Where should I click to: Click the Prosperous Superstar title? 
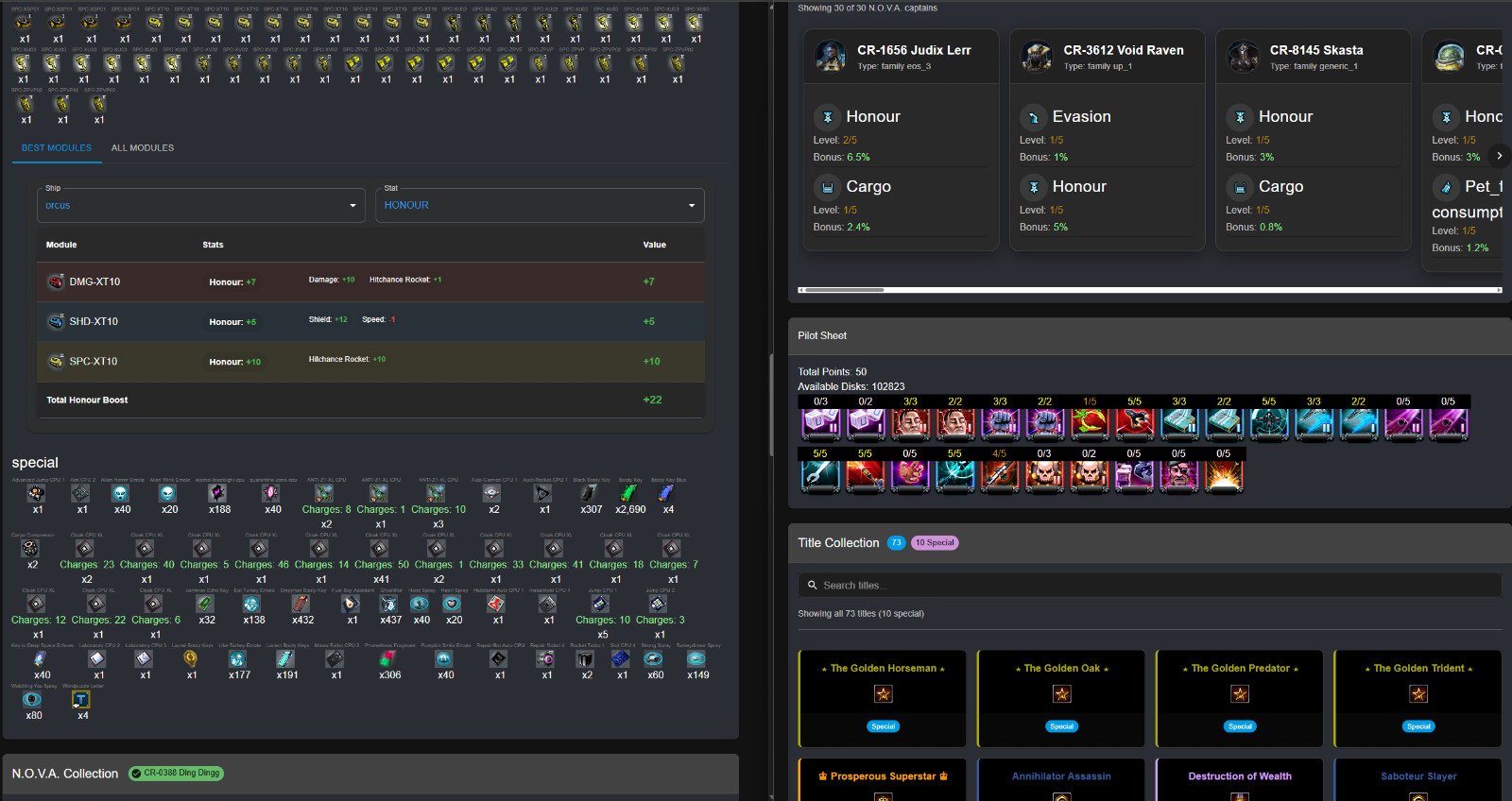[883, 776]
